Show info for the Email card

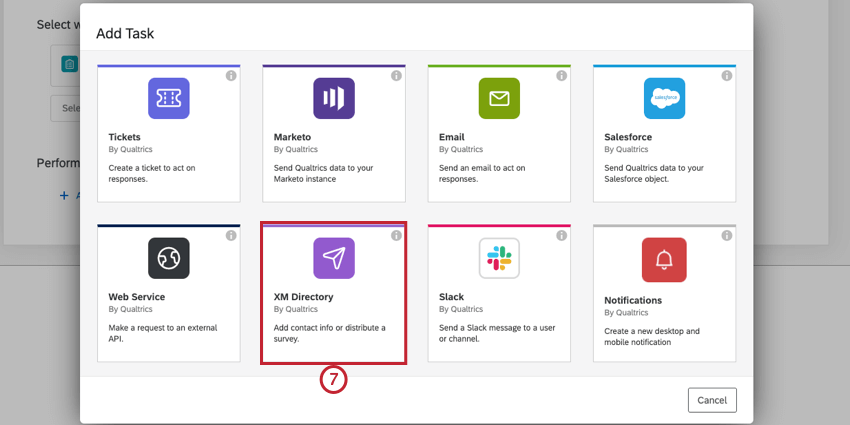pos(562,76)
